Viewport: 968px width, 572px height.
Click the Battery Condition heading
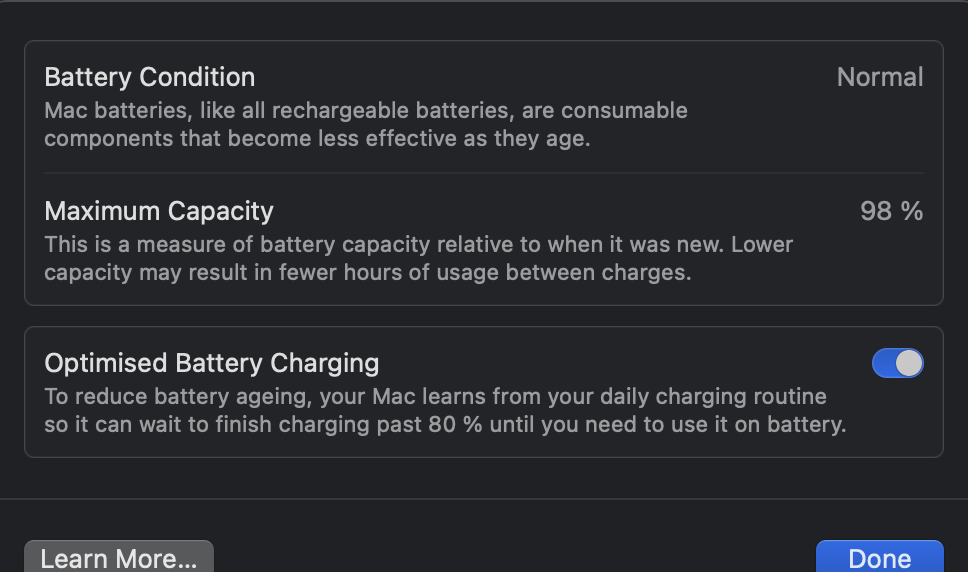[150, 77]
